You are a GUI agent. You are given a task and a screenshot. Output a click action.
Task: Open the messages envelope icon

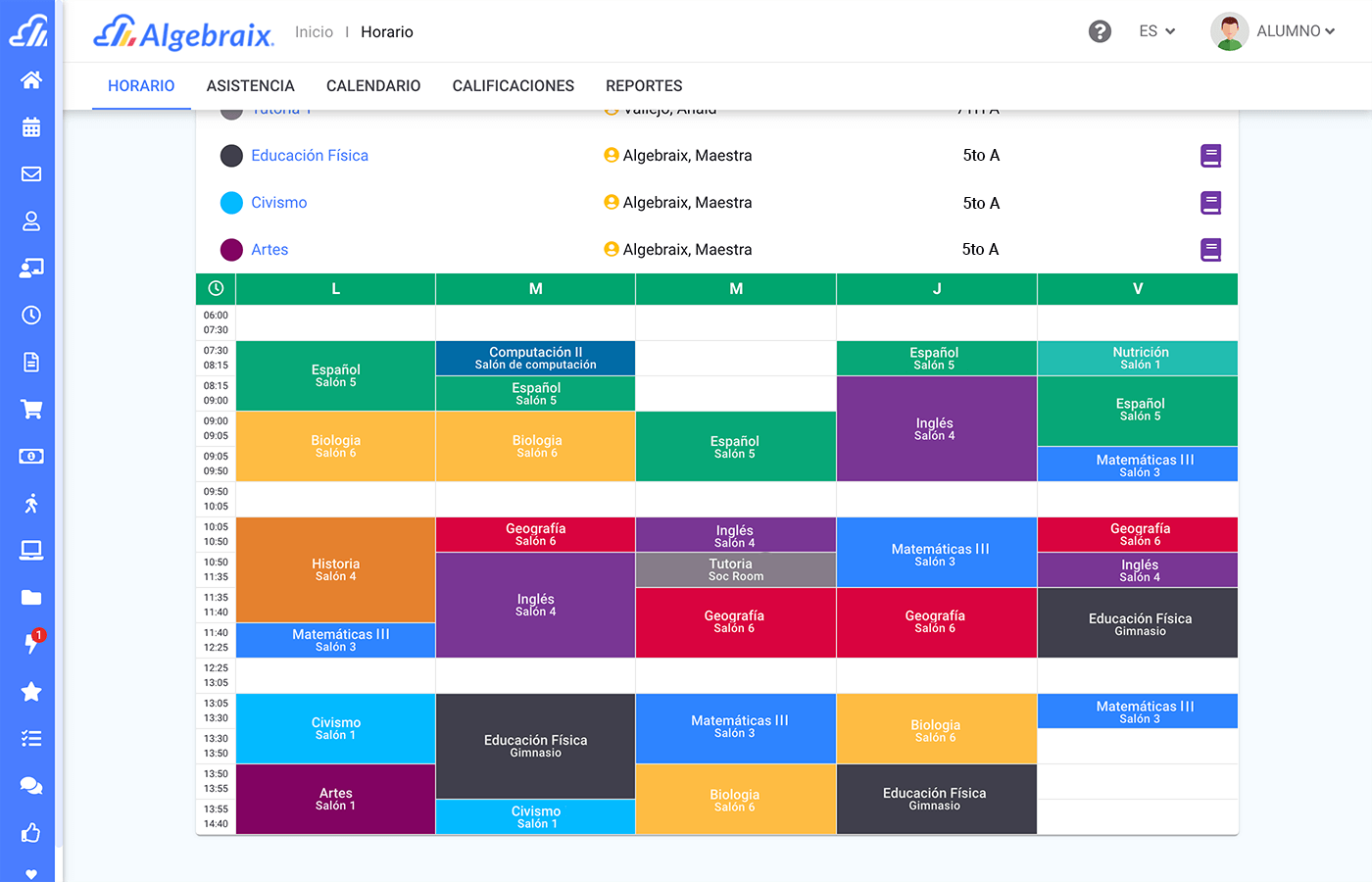pos(30,173)
